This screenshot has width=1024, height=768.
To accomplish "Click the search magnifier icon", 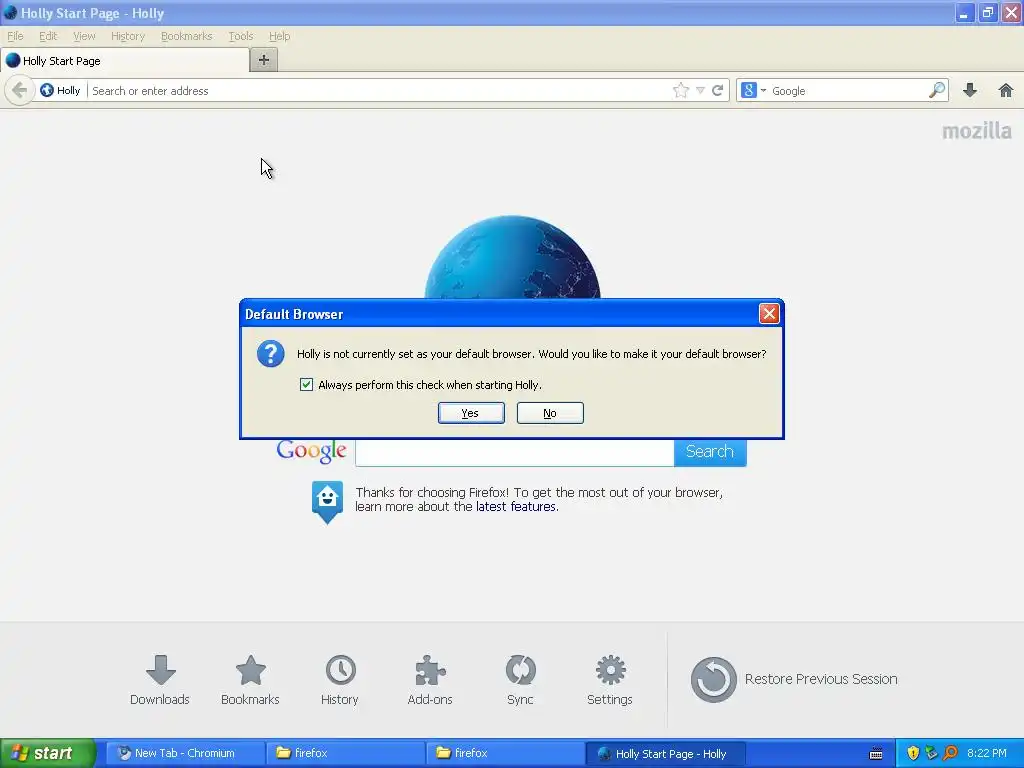I will pyautogui.click(x=936, y=90).
